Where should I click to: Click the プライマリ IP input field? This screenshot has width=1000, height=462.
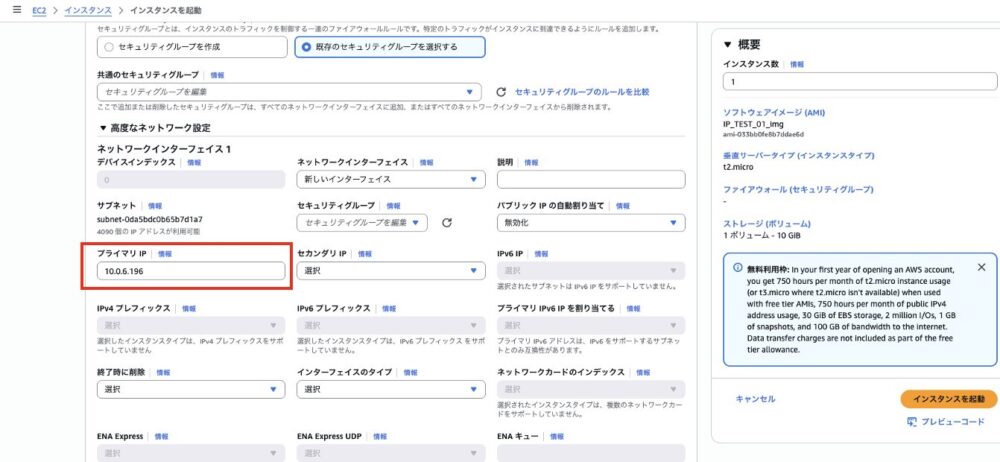pos(190,271)
